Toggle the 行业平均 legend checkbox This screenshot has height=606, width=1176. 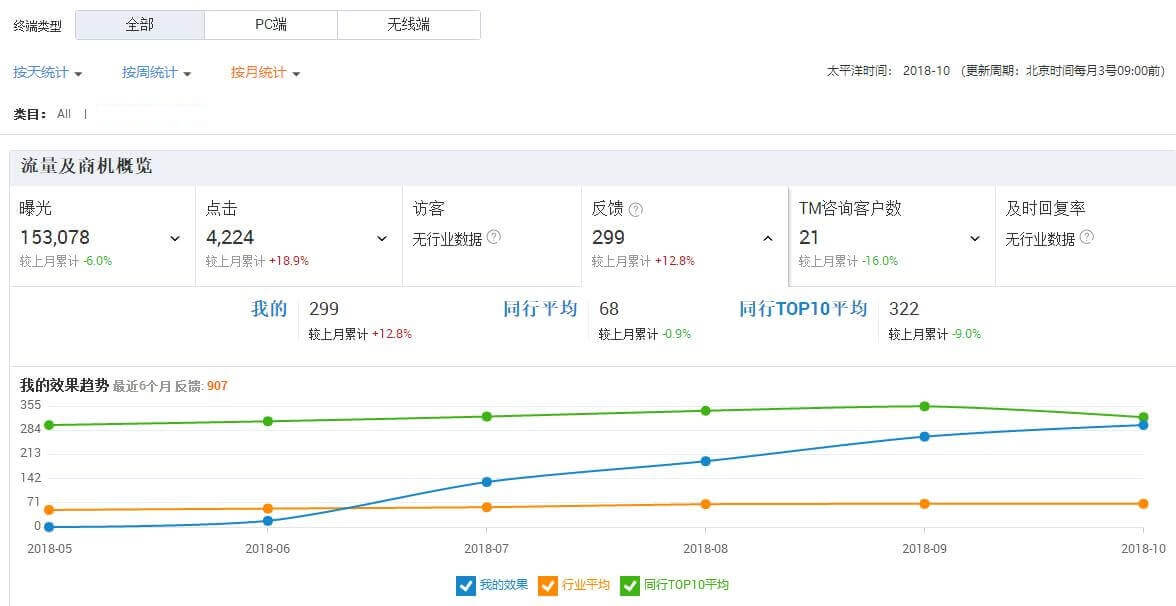[548, 586]
